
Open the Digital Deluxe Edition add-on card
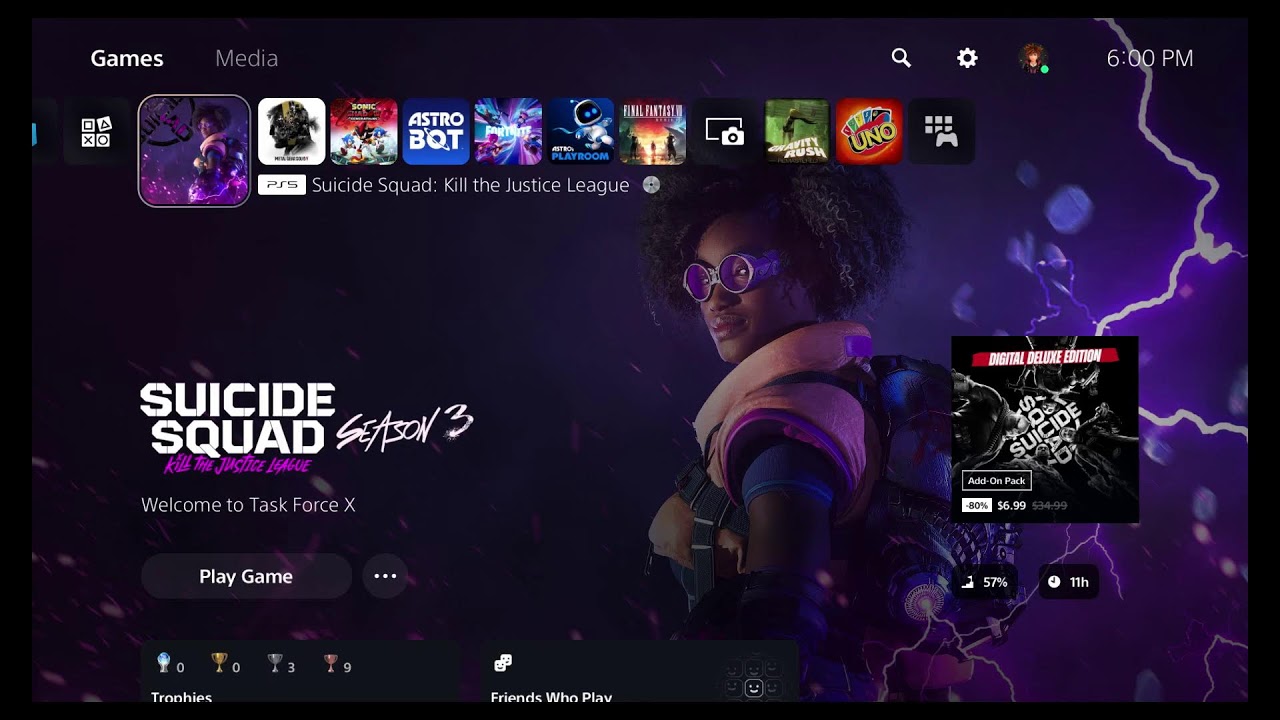click(x=1044, y=429)
